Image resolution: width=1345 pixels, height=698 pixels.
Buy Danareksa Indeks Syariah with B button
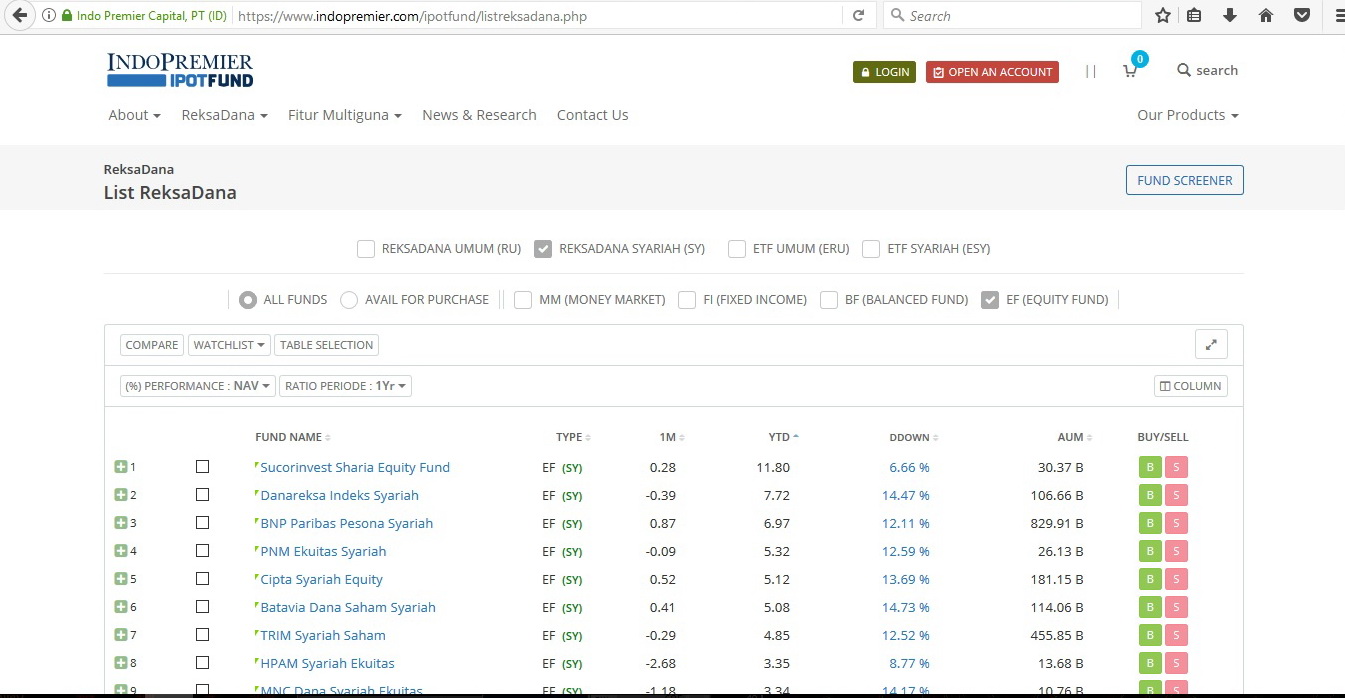click(x=1150, y=495)
